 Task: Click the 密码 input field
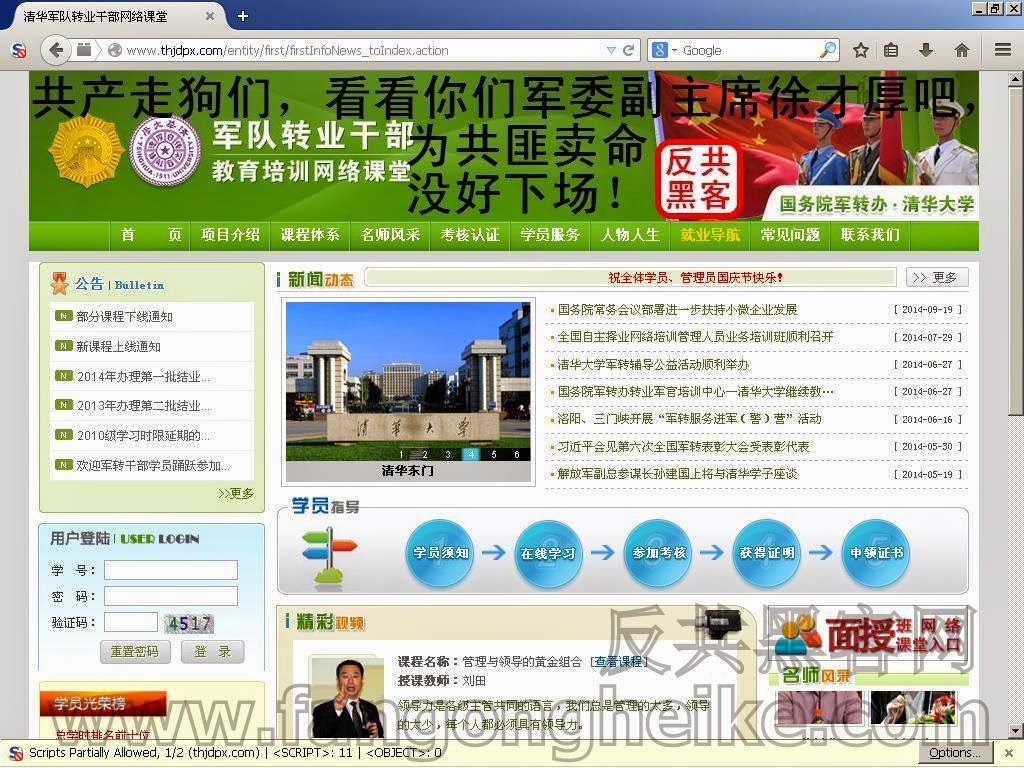[x=170, y=596]
